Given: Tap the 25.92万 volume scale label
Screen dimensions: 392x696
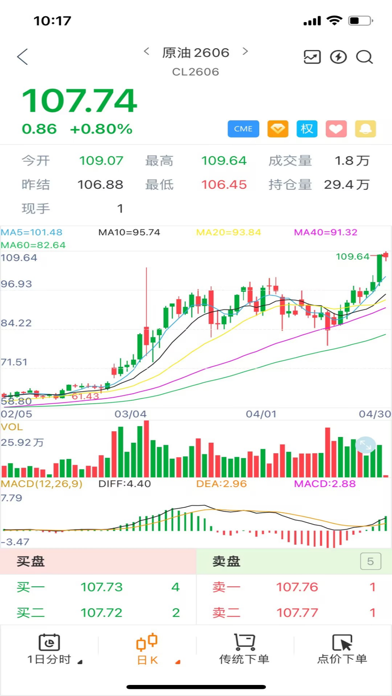Looking at the screenshot, I should click(23, 443).
